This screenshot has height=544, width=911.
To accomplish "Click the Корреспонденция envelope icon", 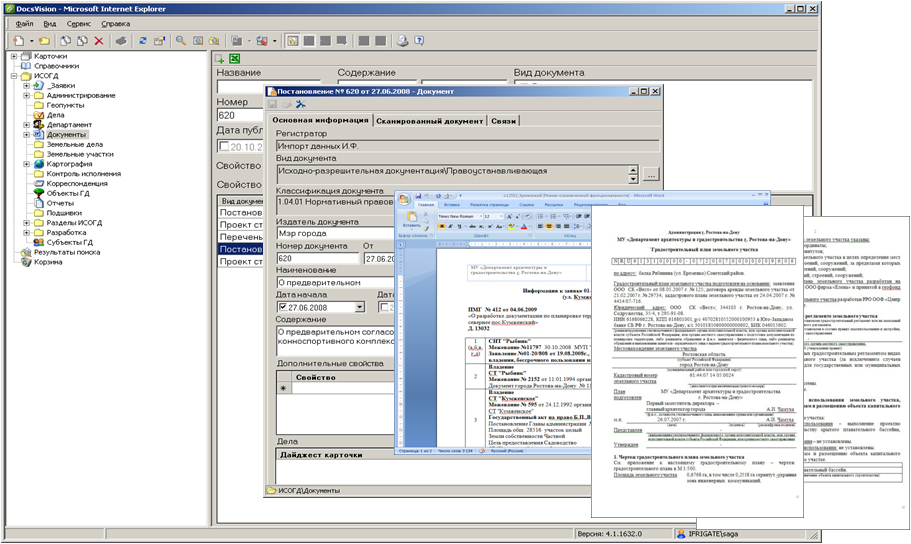I will tap(38, 184).
